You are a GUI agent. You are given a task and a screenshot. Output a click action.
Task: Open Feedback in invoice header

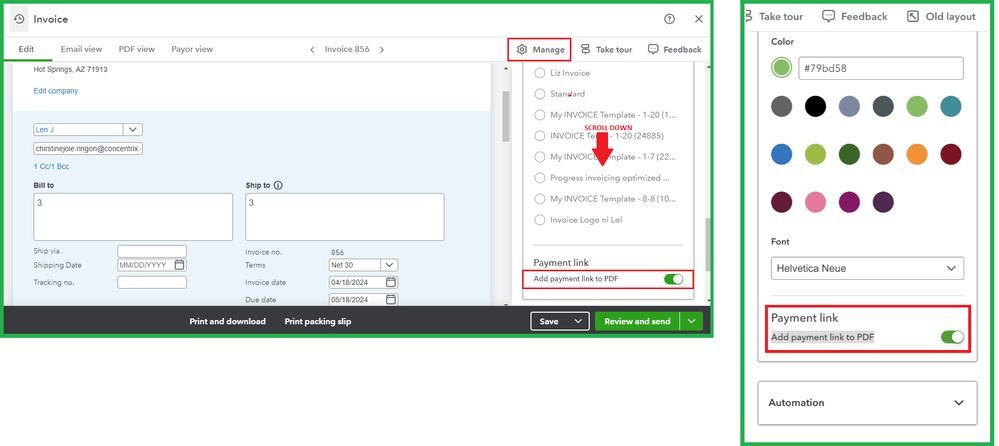(675, 49)
